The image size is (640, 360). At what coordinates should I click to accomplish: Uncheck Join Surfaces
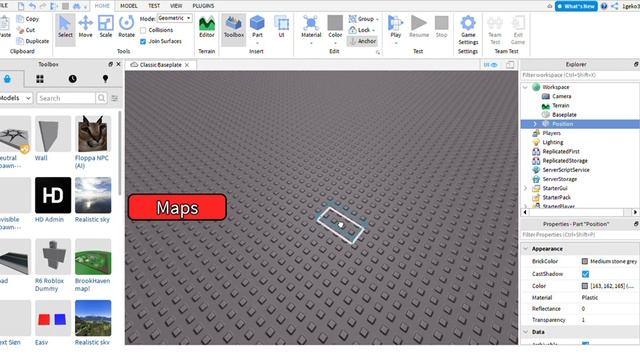(x=143, y=41)
